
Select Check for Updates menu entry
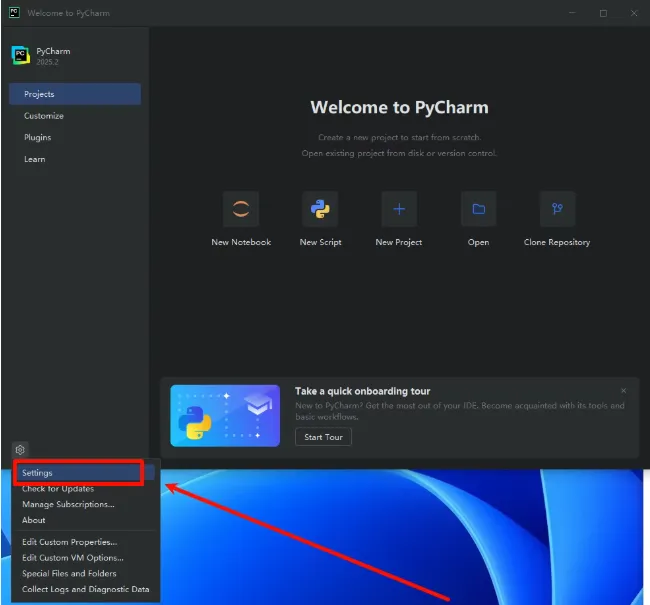(85, 488)
